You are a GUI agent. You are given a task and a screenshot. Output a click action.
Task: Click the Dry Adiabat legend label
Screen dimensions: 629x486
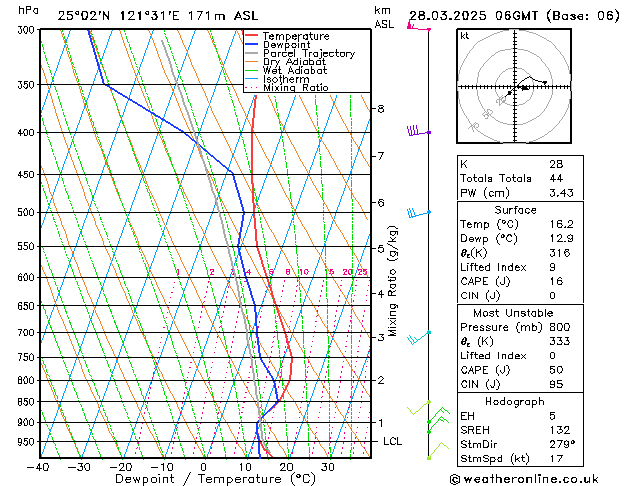click(x=294, y=62)
